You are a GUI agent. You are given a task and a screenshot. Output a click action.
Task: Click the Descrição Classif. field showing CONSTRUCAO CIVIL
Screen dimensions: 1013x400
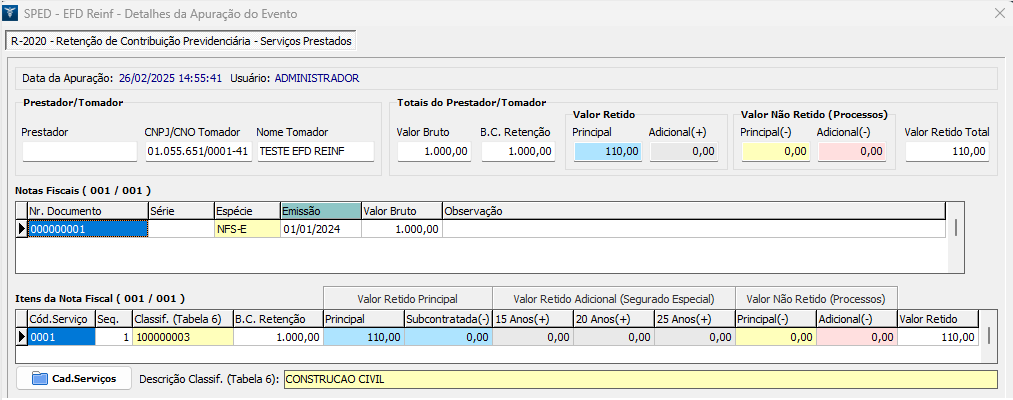(x=640, y=379)
